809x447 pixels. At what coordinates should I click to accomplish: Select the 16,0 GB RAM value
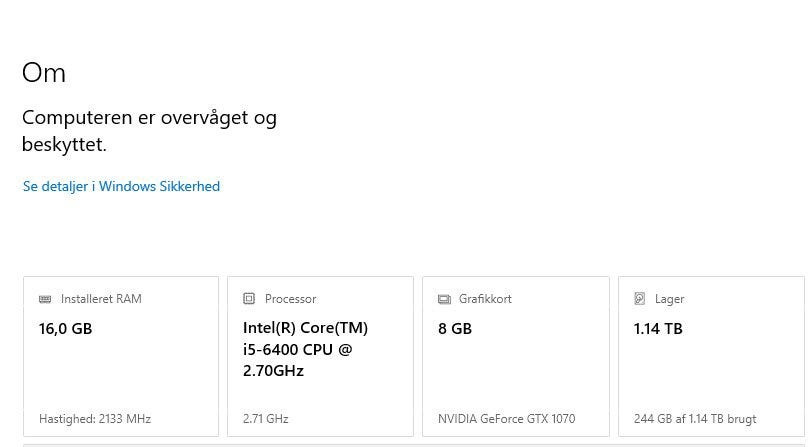(x=65, y=328)
